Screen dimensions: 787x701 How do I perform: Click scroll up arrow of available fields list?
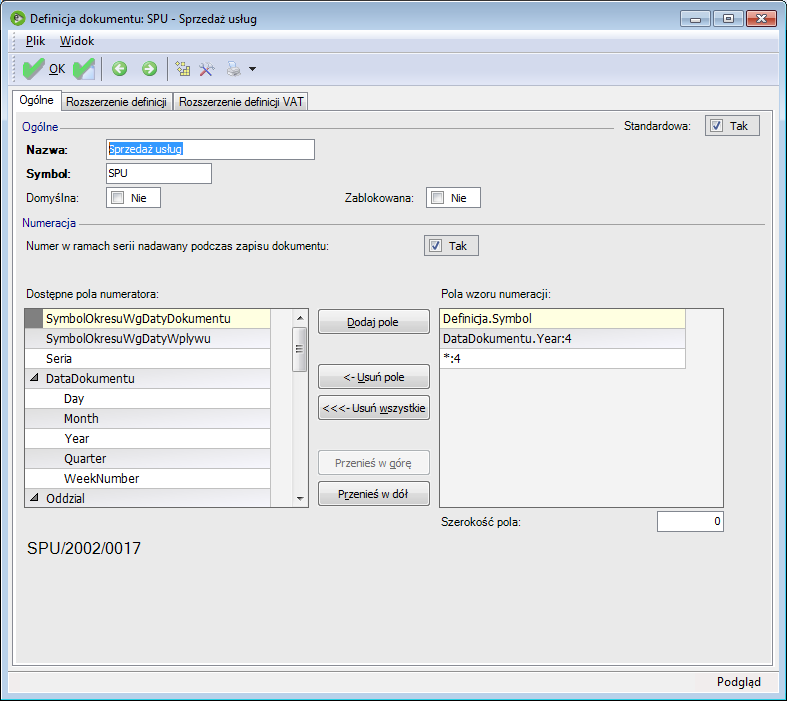pyautogui.click(x=300, y=318)
